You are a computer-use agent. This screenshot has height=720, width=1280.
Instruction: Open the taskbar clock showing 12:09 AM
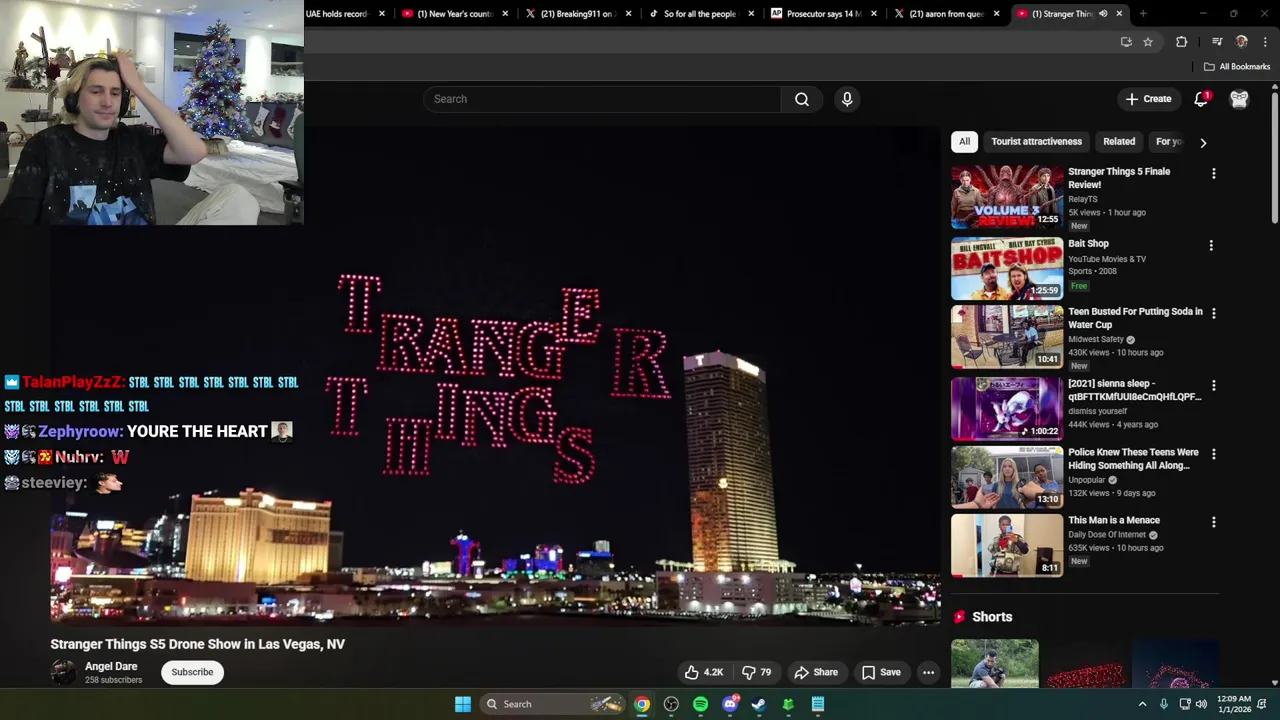pyautogui.click(x=1234, y=704)
